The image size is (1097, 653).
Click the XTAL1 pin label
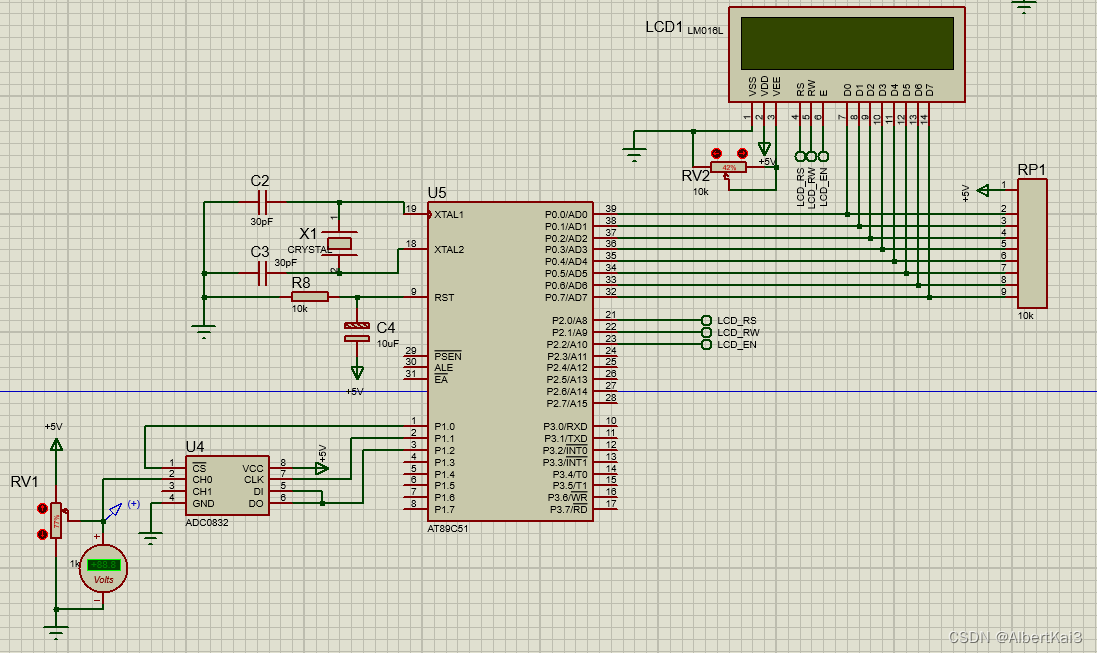(449, 214)
